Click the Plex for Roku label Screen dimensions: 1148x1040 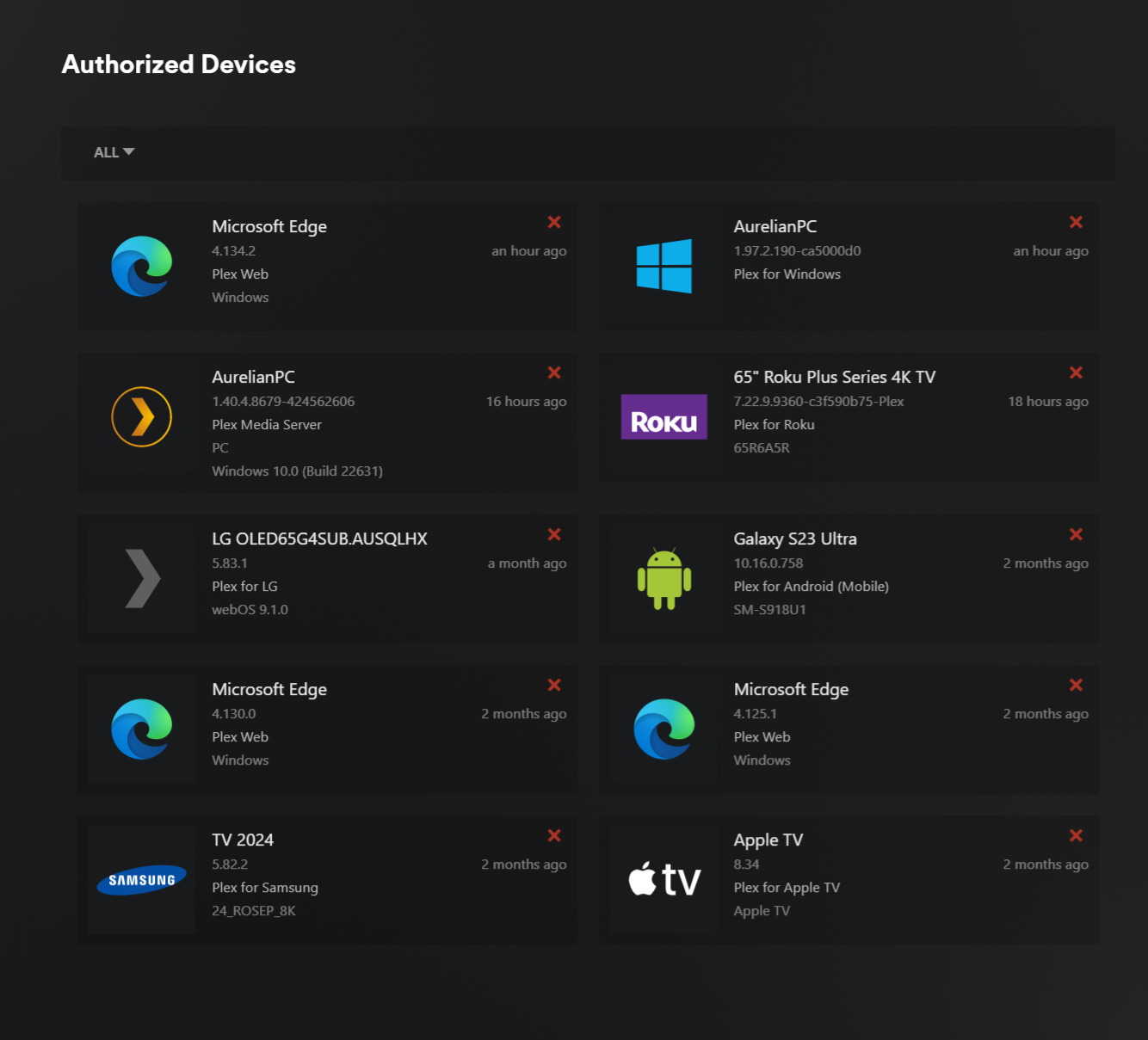775,425
